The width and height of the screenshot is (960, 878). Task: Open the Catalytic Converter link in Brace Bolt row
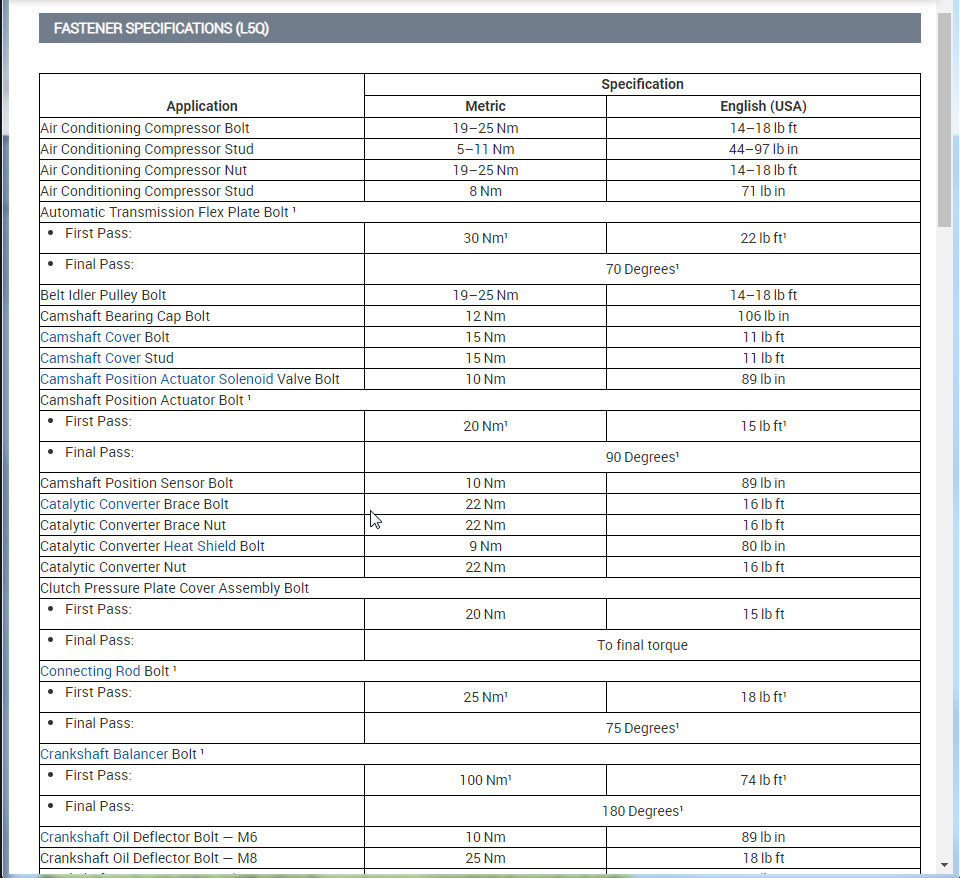[x=100, y=504]
